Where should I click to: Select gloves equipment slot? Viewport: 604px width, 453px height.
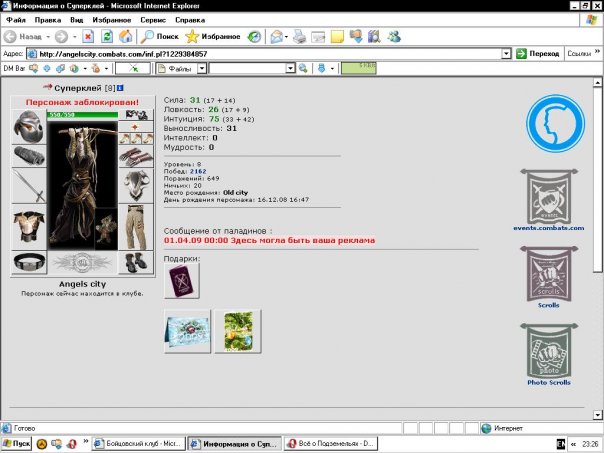(x=136, y=156)
